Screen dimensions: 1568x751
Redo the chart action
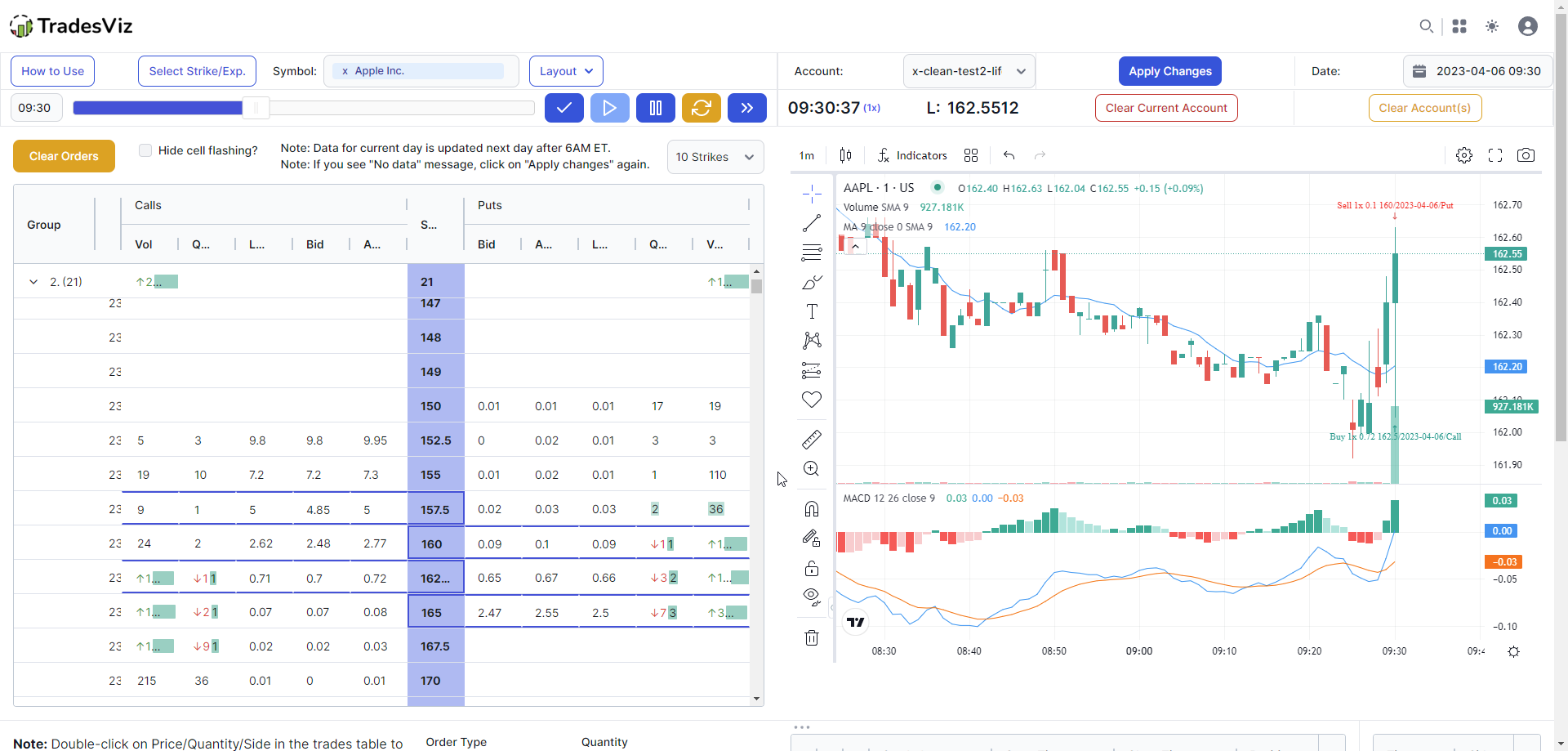(x=1040, y=155)
